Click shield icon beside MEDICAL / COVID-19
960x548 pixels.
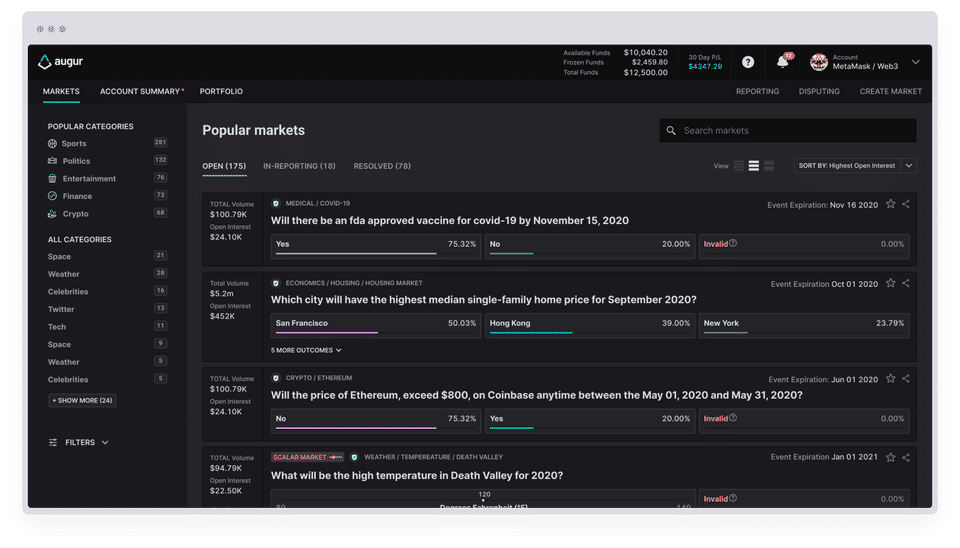[x=276, y=203]
